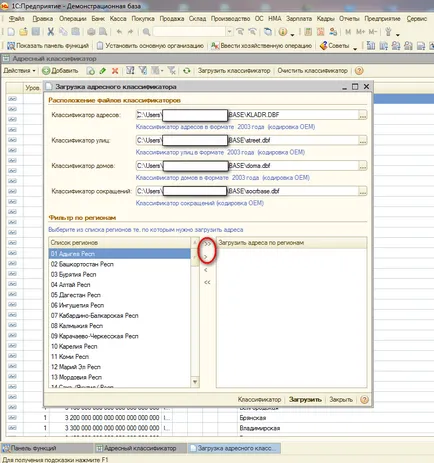This screenshot has height=463, width=434.
Task: Browse for KLADR.DBF file with ellipsis button
Action: [363, 115]
